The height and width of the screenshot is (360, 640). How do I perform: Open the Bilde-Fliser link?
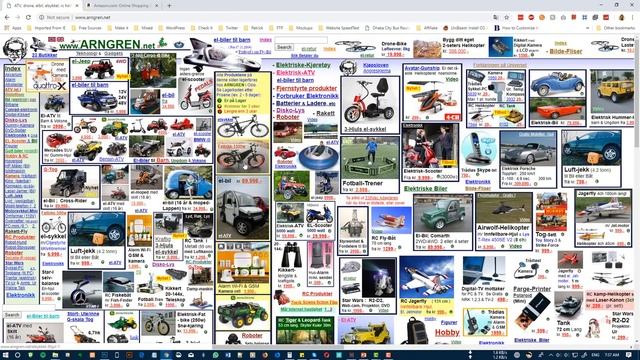pos(566,51)
